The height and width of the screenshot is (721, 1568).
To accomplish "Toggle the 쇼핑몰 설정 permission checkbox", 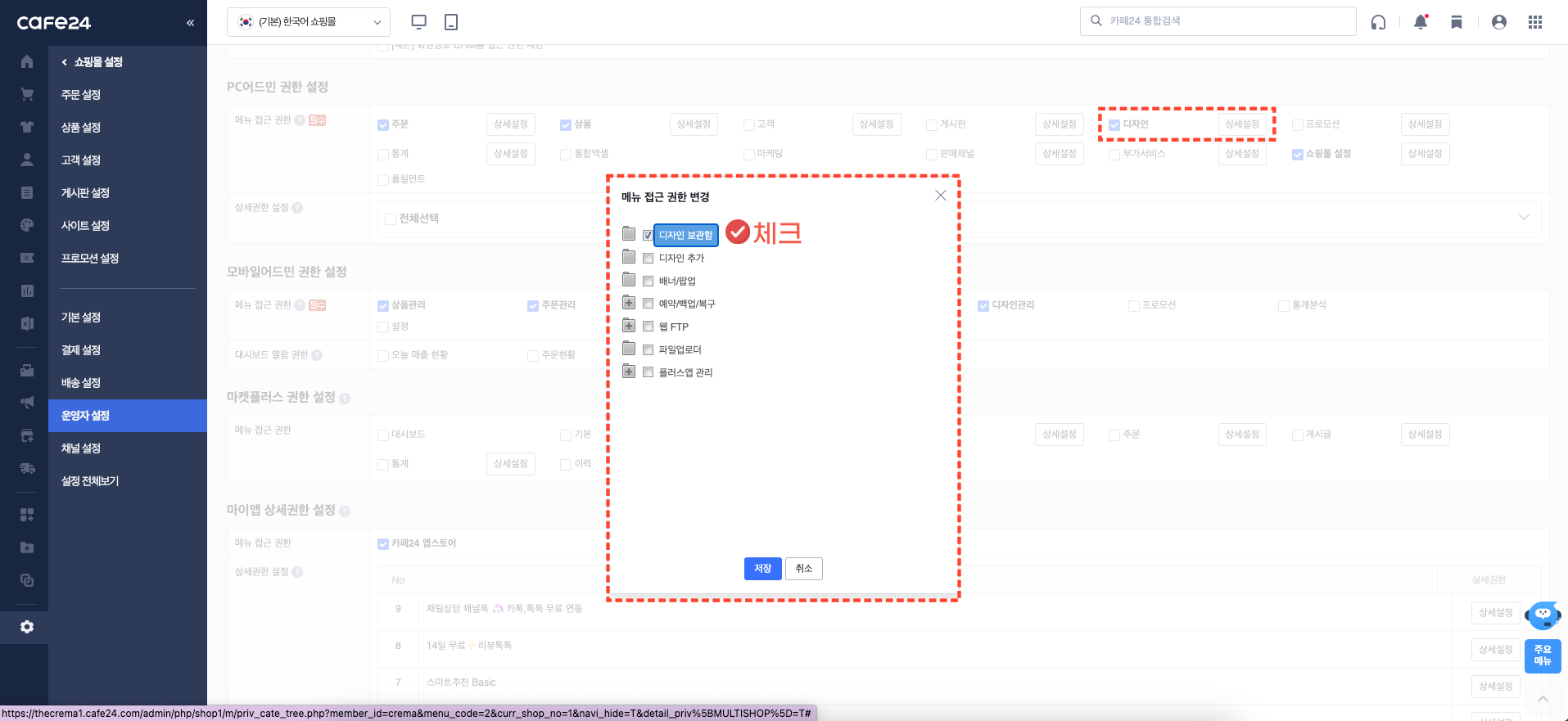I will [1298, 155].
